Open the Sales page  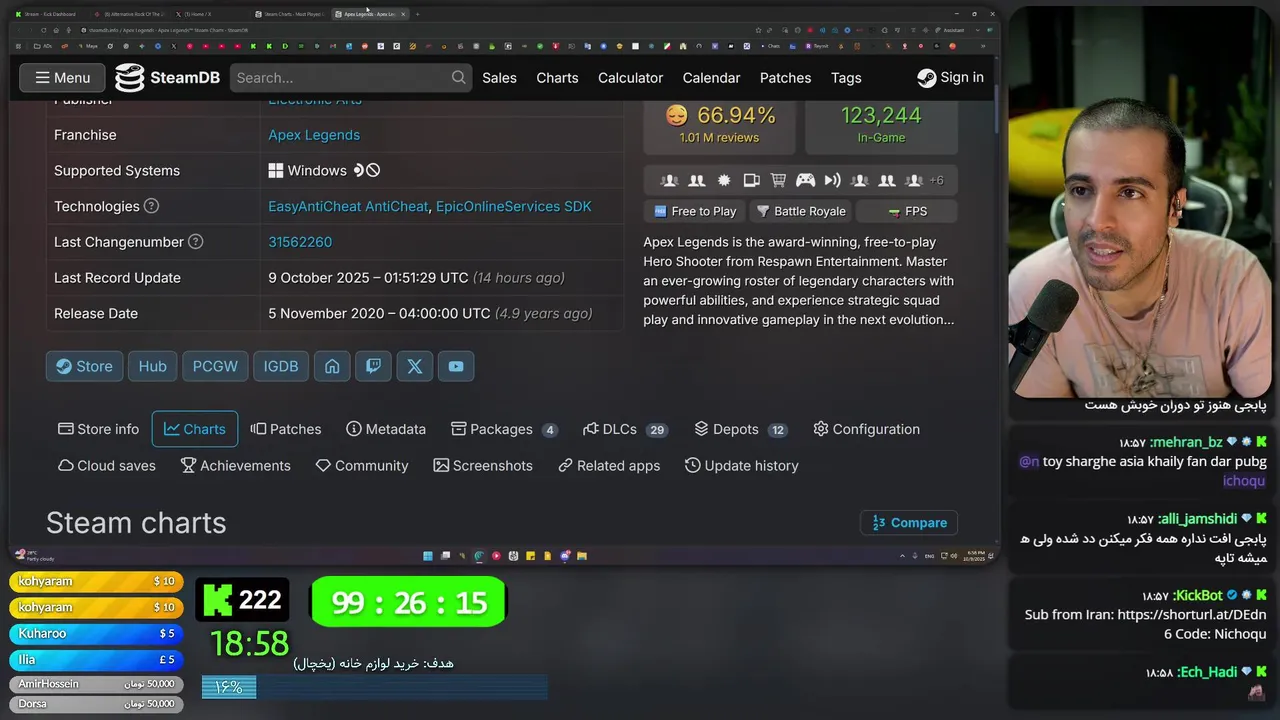[x=499, y=78]
